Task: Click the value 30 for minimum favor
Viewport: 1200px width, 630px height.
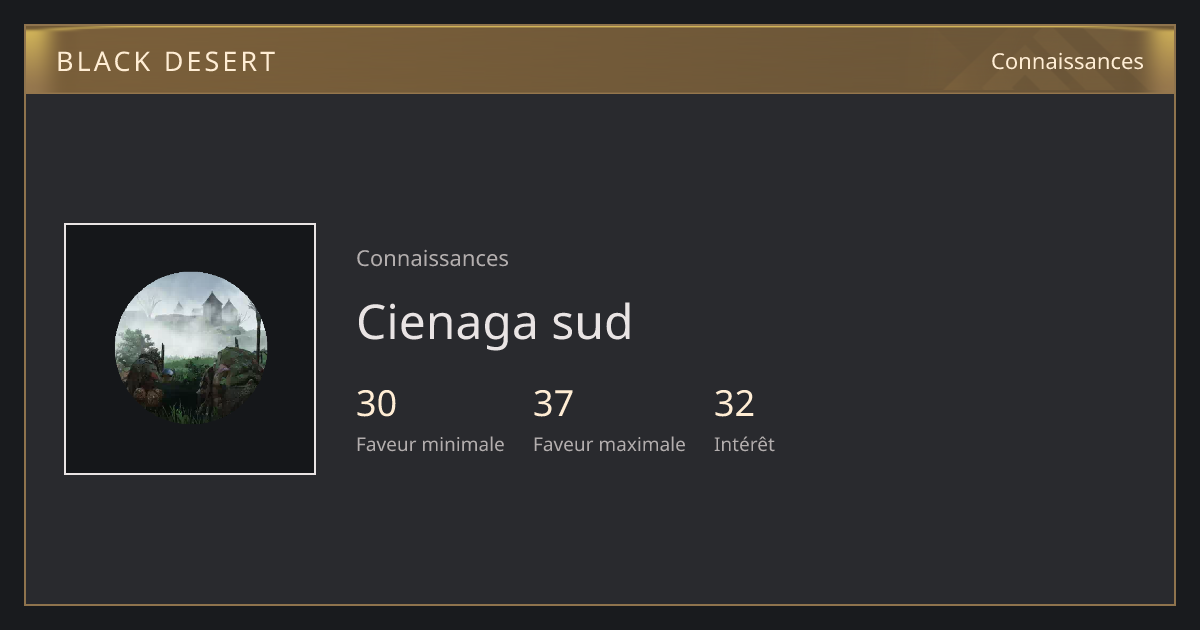Action: pos(376,403)
